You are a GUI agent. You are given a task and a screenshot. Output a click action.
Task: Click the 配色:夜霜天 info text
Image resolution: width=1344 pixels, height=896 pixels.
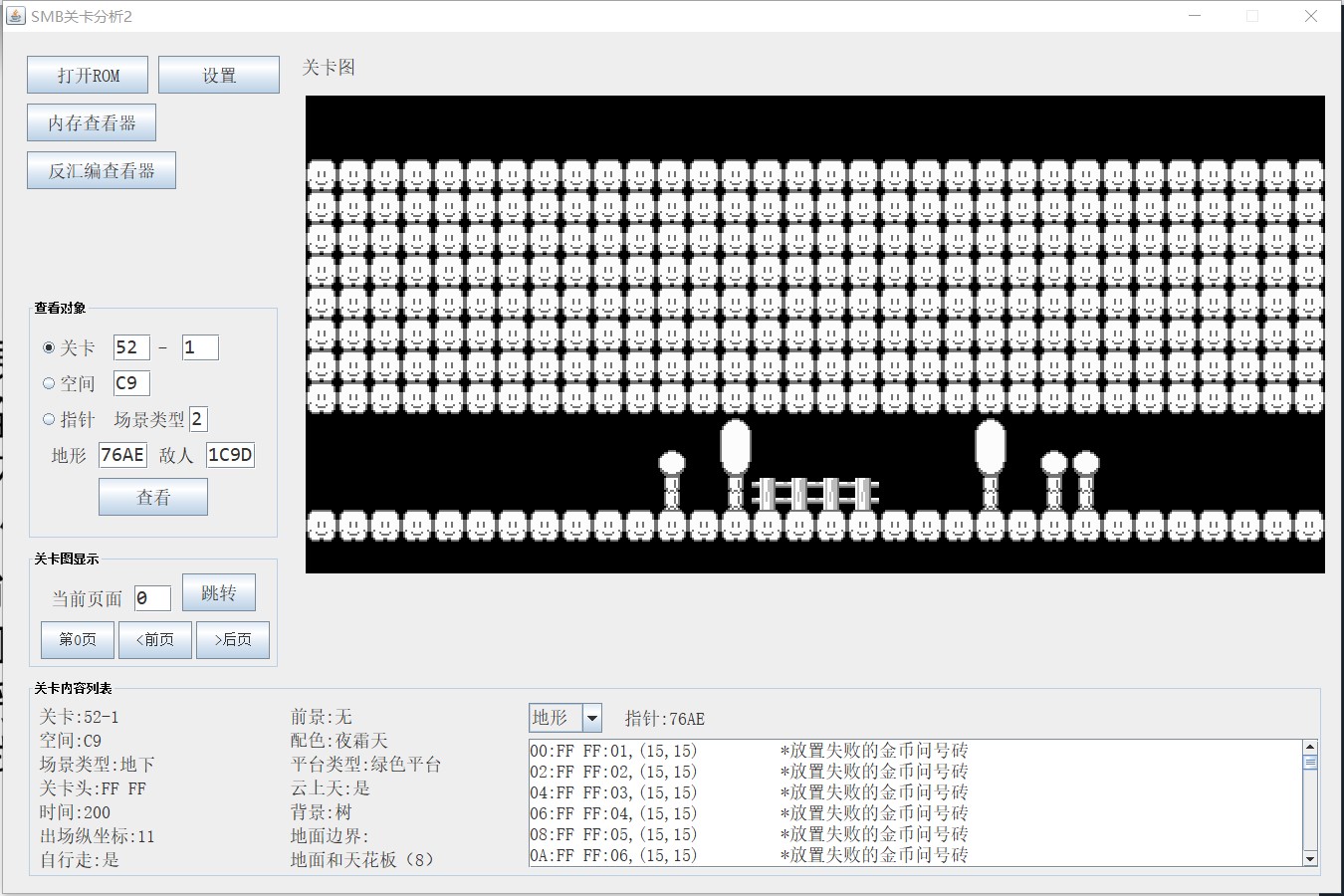click(339, 741)
